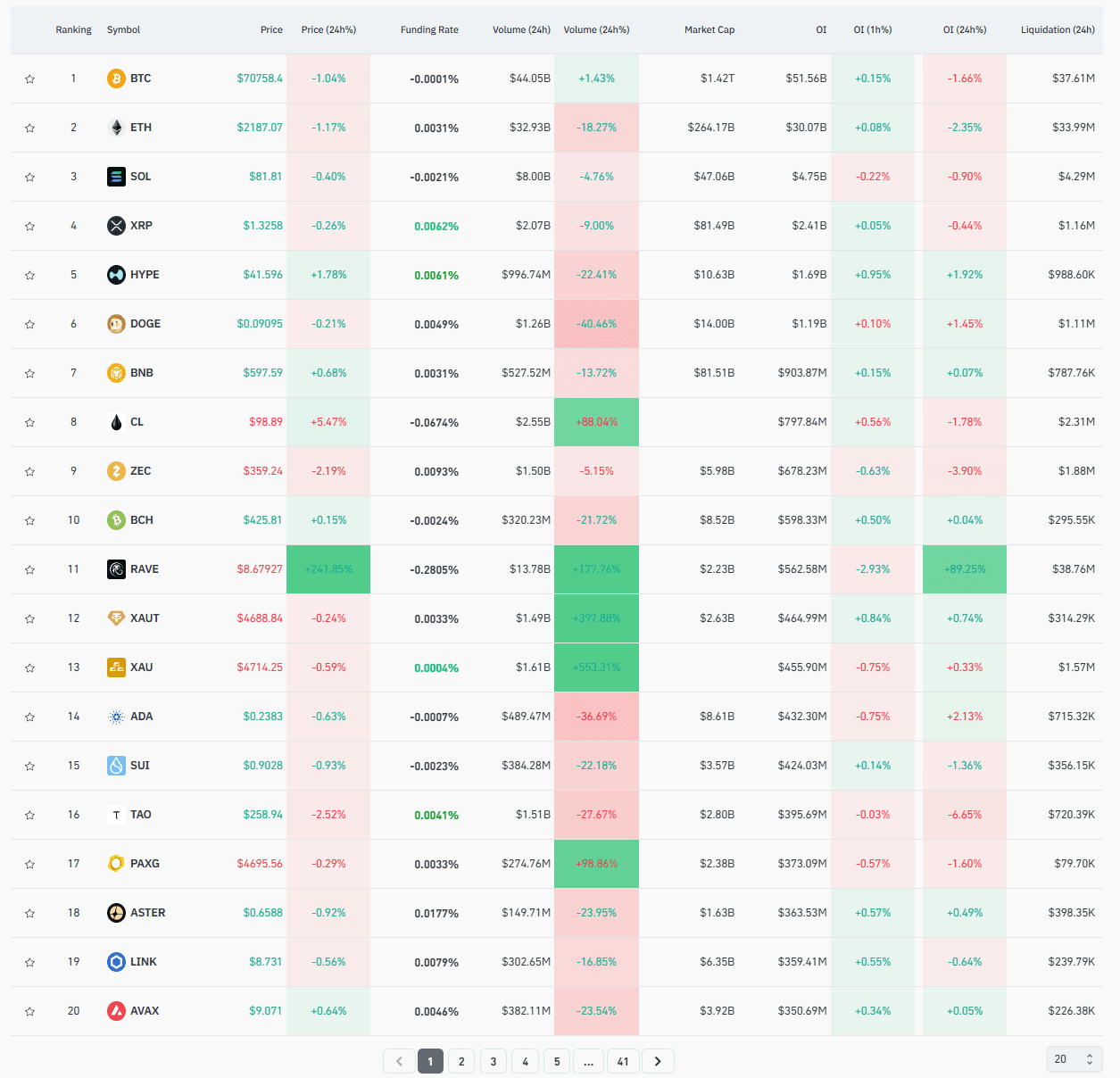The image size is (1120, 1078).
Task: Click the green RAVE price change cell
Action: (x=328, y=569)
